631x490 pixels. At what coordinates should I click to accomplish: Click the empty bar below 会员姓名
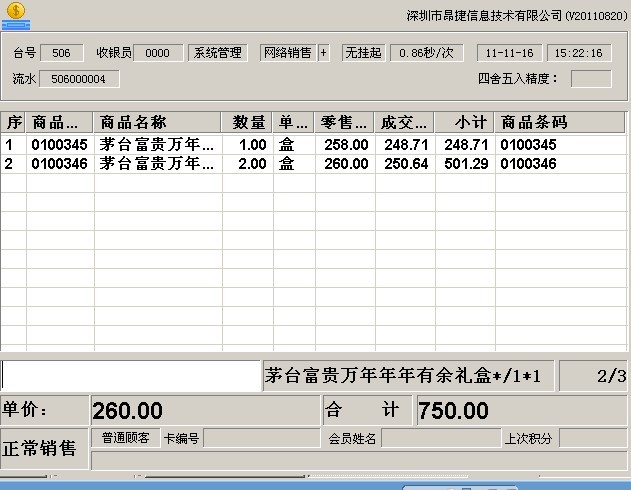coord(359,460)
